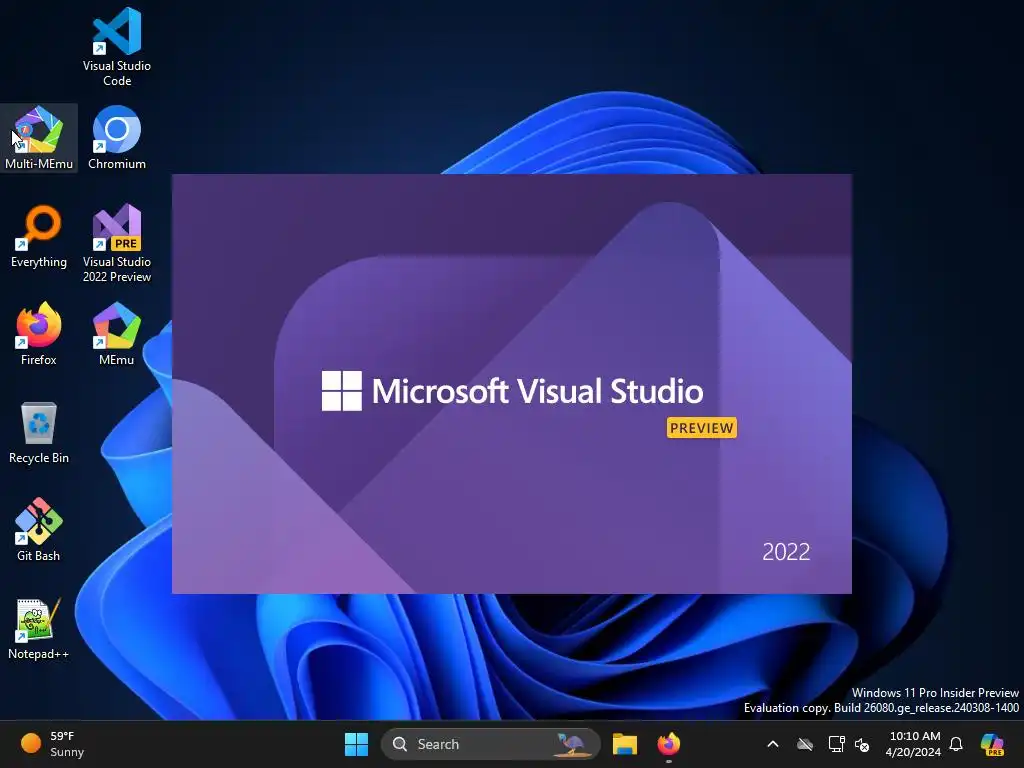Click the bird illustration in the search box
Screen dimensions: 1024x768
[571, 744]
